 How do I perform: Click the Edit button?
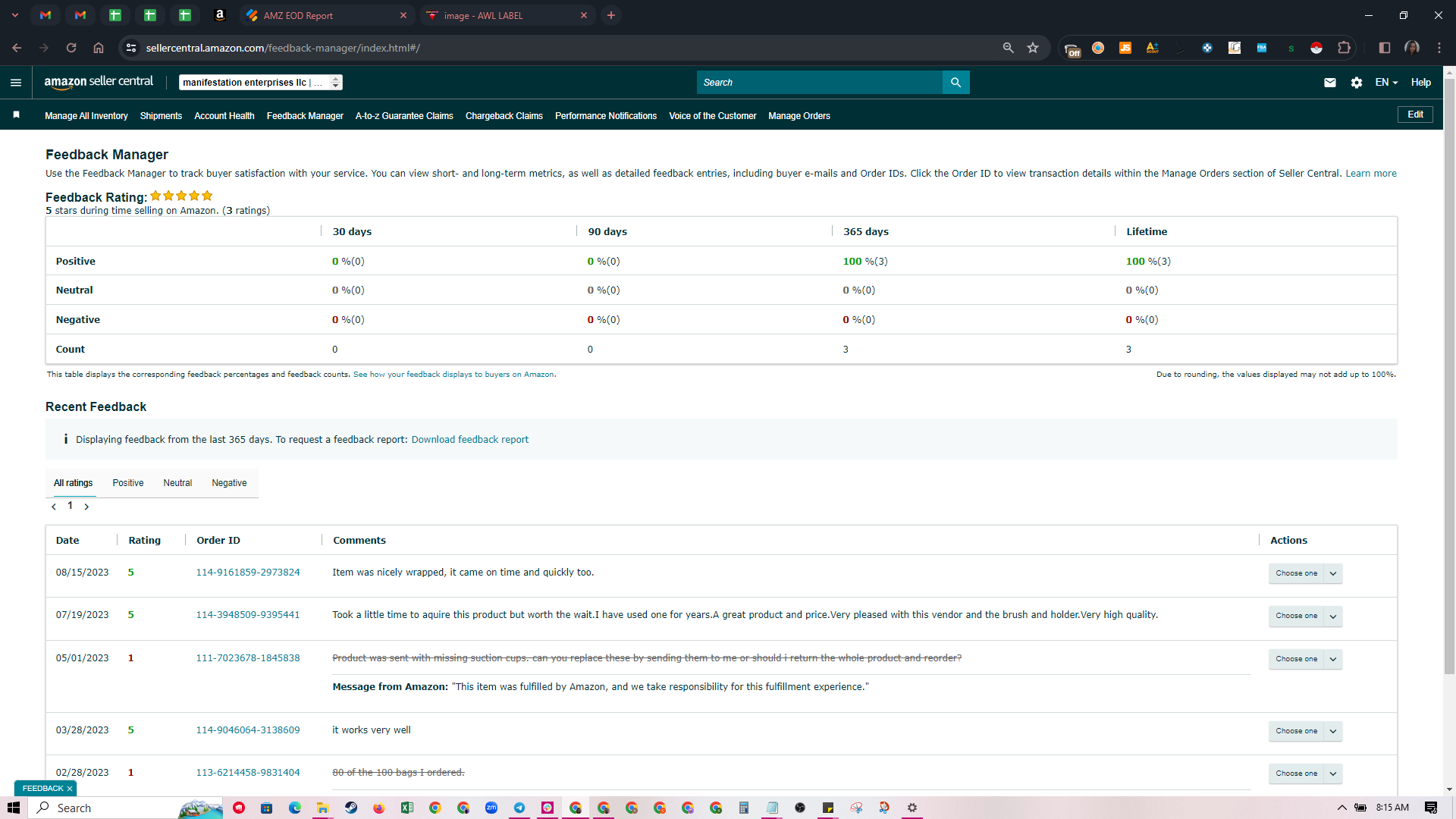(1415, 115)
